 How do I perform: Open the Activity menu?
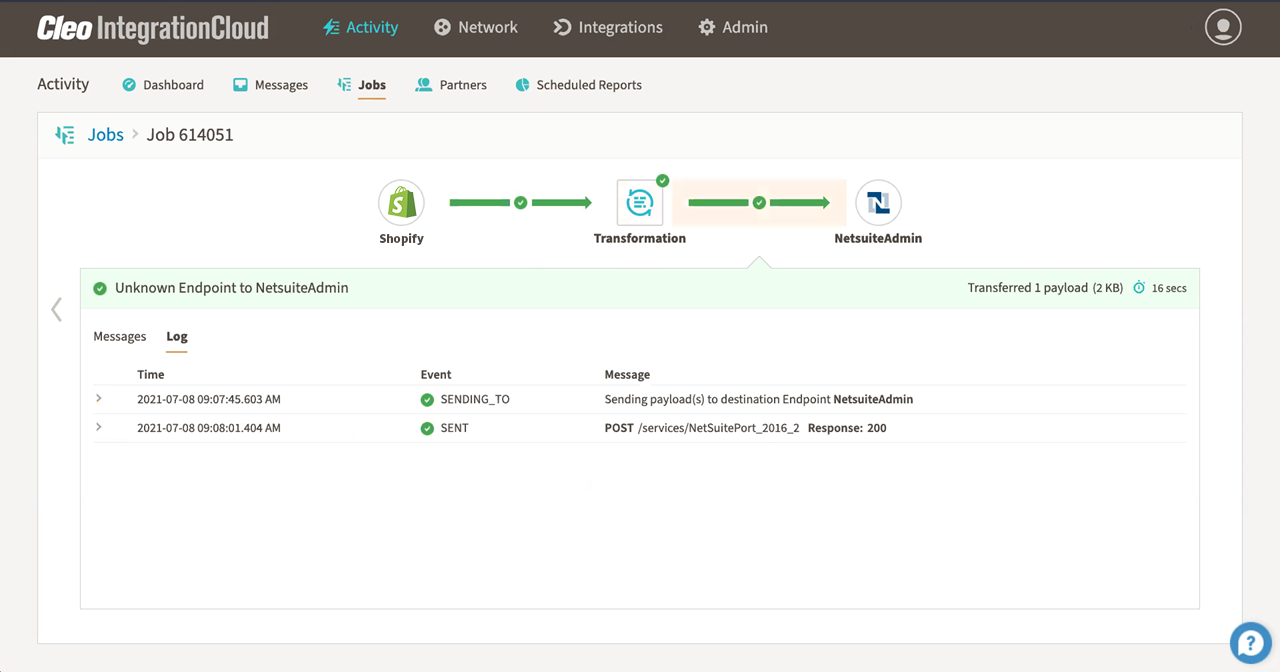360,28
